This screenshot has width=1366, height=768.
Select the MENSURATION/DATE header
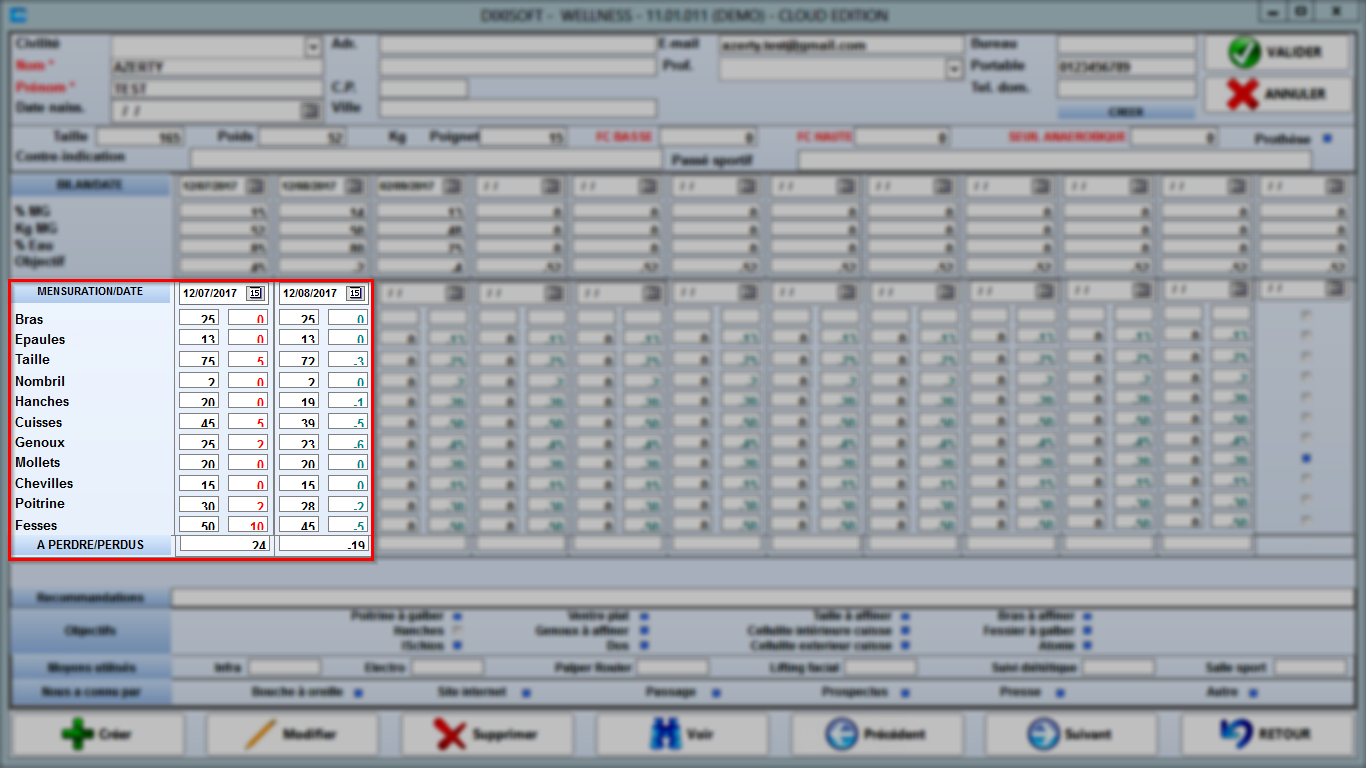pyautogui.click(x=90, y=292)
